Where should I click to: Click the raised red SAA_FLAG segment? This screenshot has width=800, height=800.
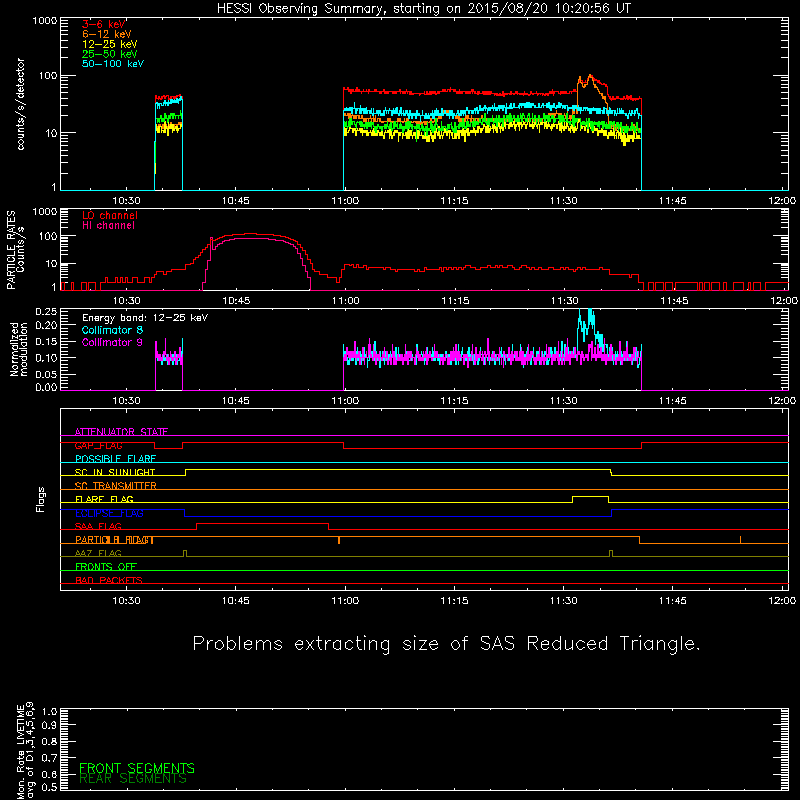coord(262,524)
